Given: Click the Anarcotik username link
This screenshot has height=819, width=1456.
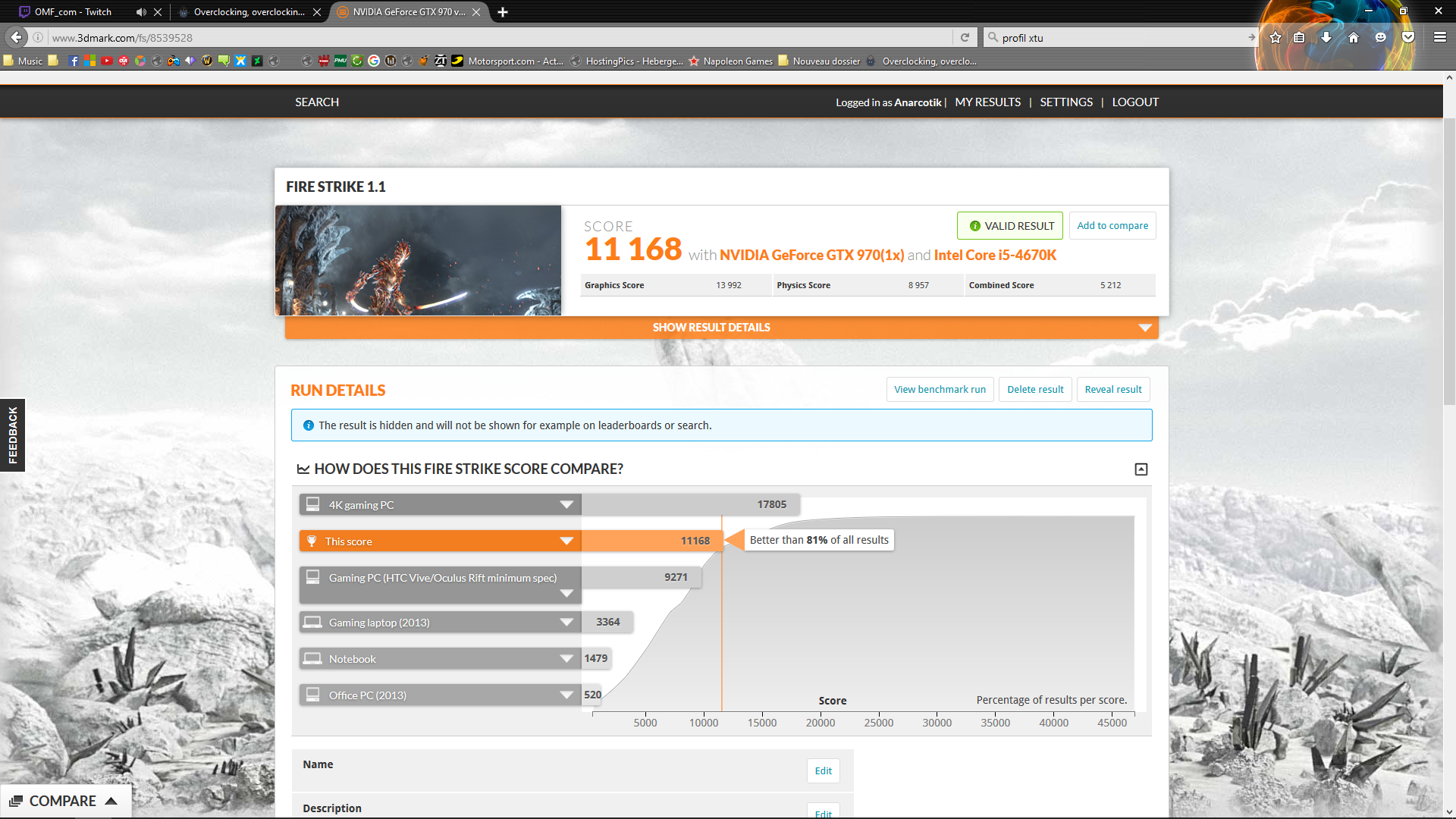Looking at the screenshot, I should [918, 102].
